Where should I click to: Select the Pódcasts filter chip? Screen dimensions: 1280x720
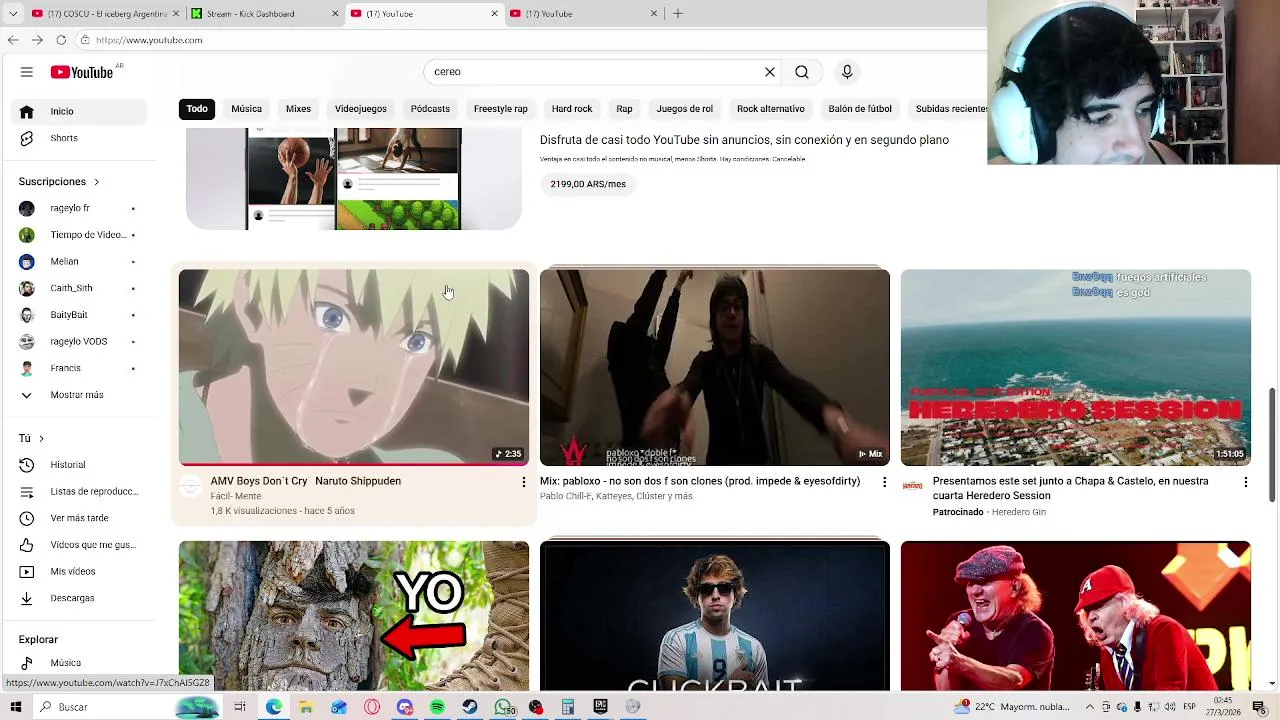pyautogui.click(x=430, y=109)
